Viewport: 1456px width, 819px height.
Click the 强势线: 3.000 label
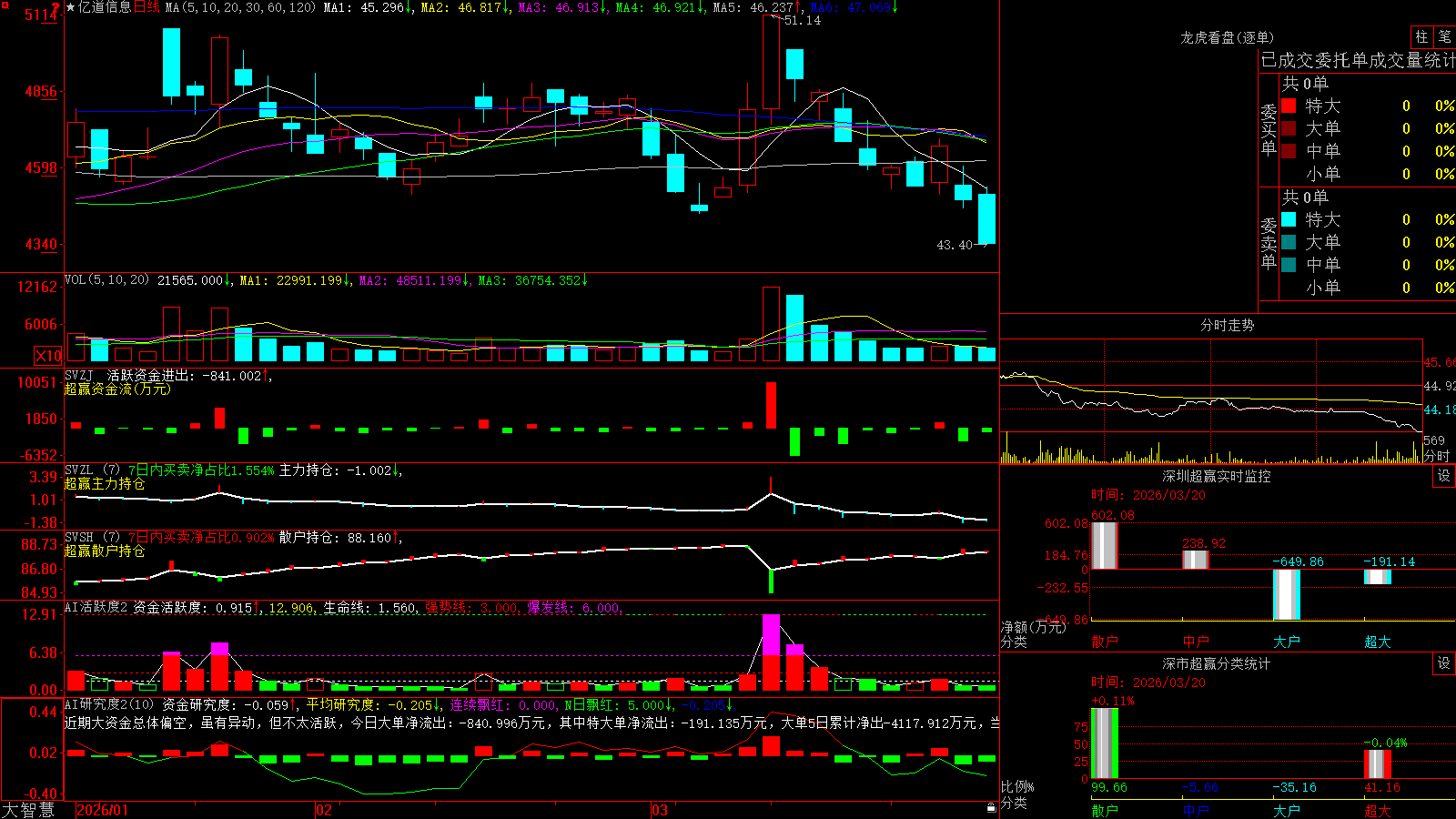pos(472,607)
